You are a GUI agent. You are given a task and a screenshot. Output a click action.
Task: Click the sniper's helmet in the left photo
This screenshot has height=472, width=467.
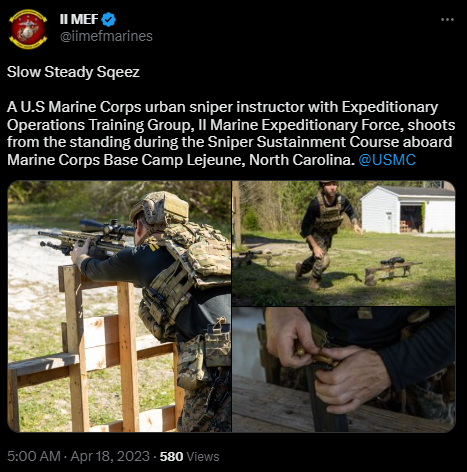click(159, 208)
